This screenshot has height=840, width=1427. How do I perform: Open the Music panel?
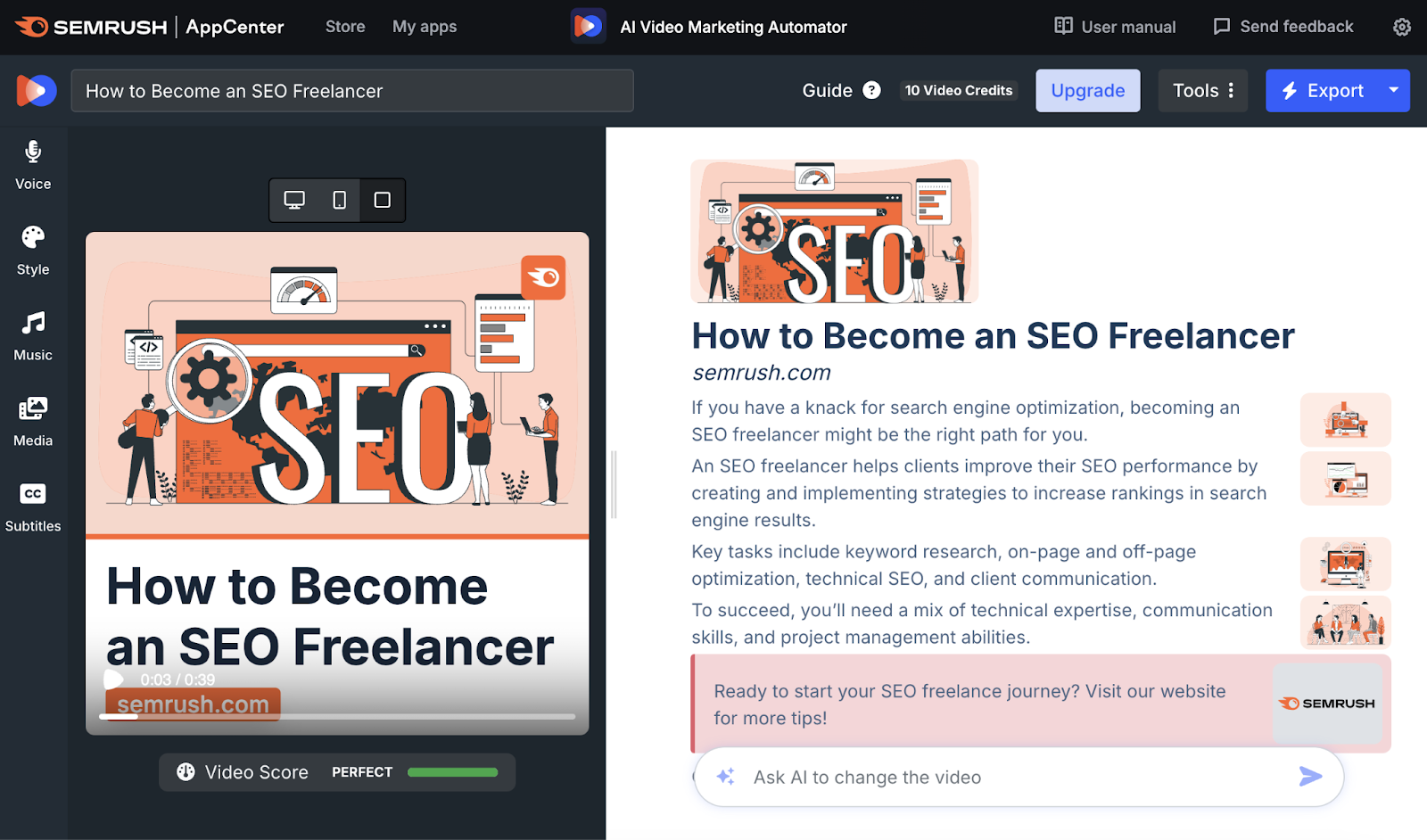click(33, 336)
